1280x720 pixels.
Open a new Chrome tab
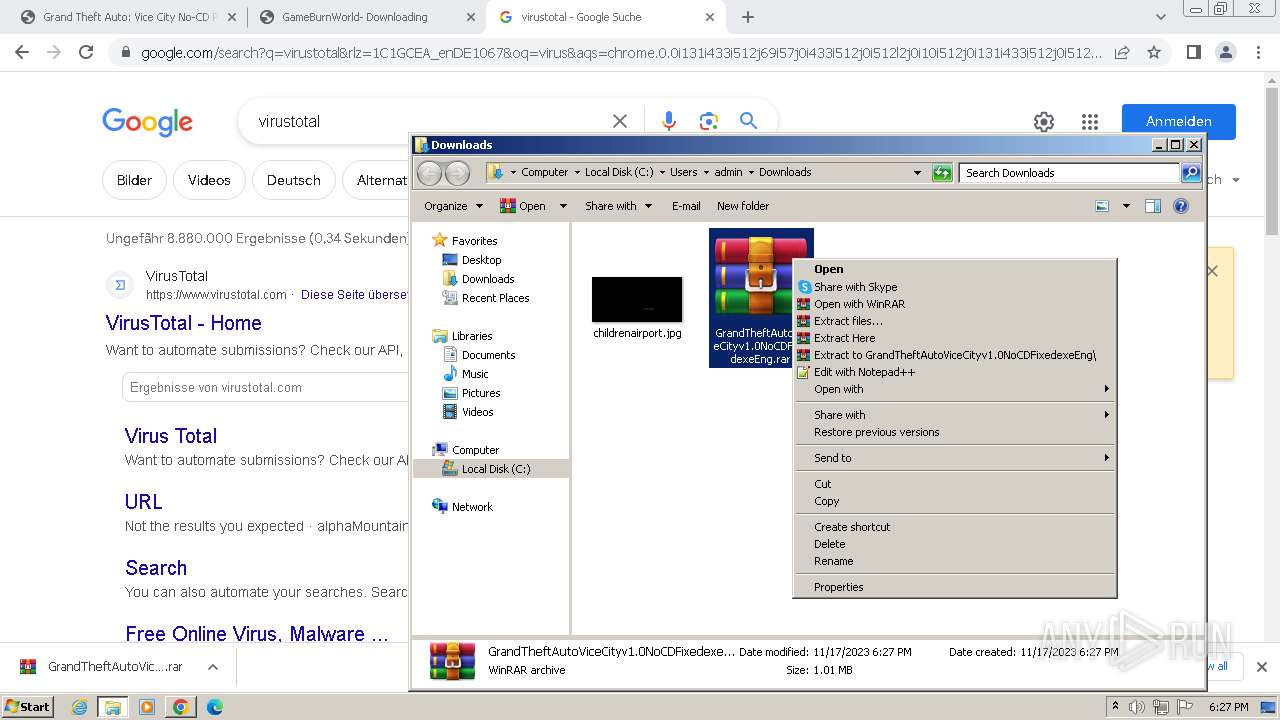point(747,17)
